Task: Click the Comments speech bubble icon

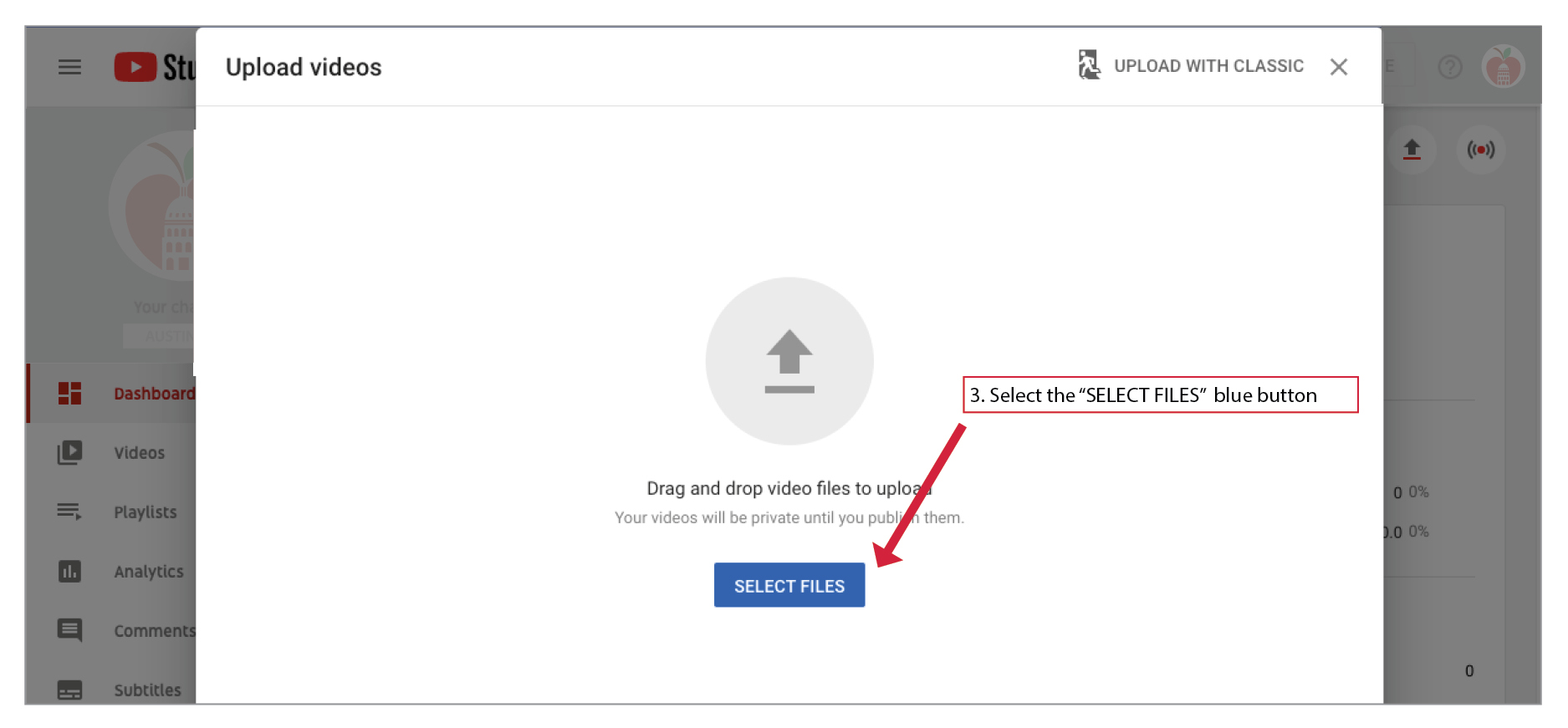Action: click(x=69, y=630)
